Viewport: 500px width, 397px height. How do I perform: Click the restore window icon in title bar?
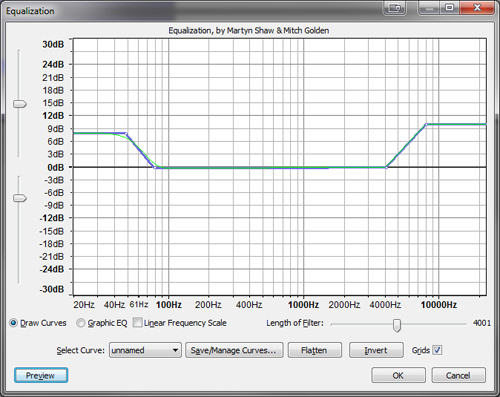click(x=449, y=7)
